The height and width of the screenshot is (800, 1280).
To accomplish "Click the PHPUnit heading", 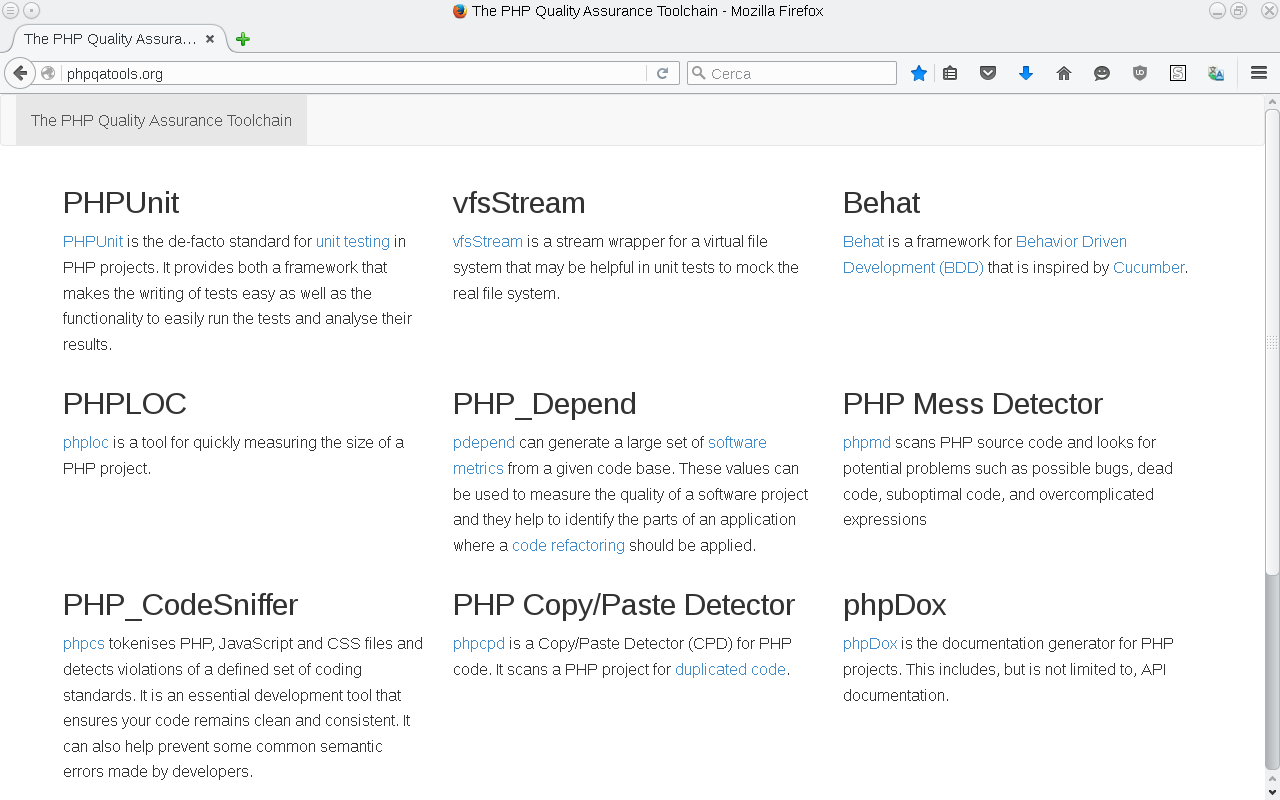I will point(121,203).
